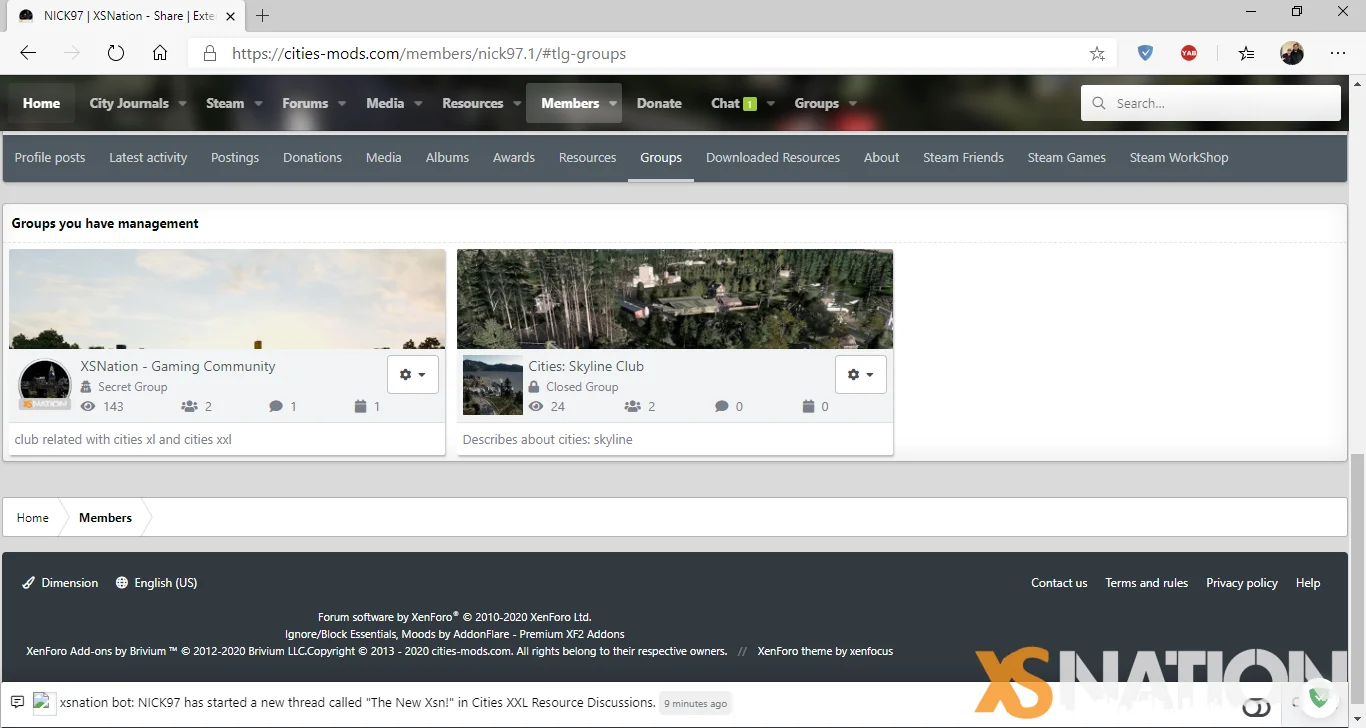Expand the Forums menu arrow

pyautogui.click(x=341, y=103)
